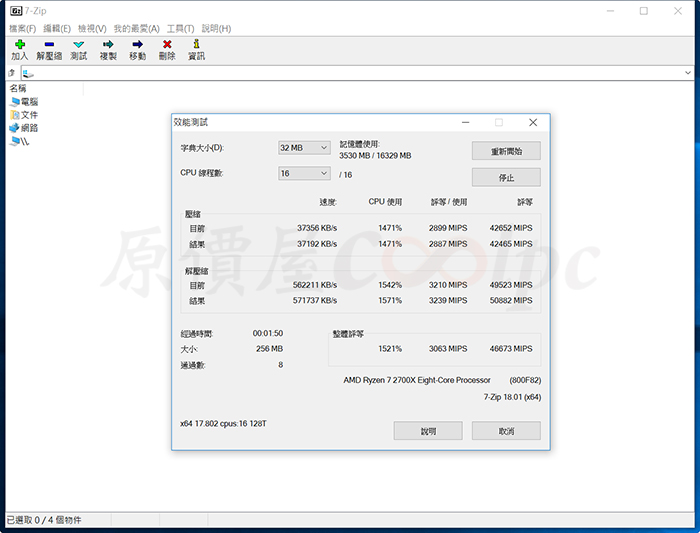This screenshot has height=533, width=700.
Task: Click compression current rating 42652 MIPS
Action: coord(511,228)
